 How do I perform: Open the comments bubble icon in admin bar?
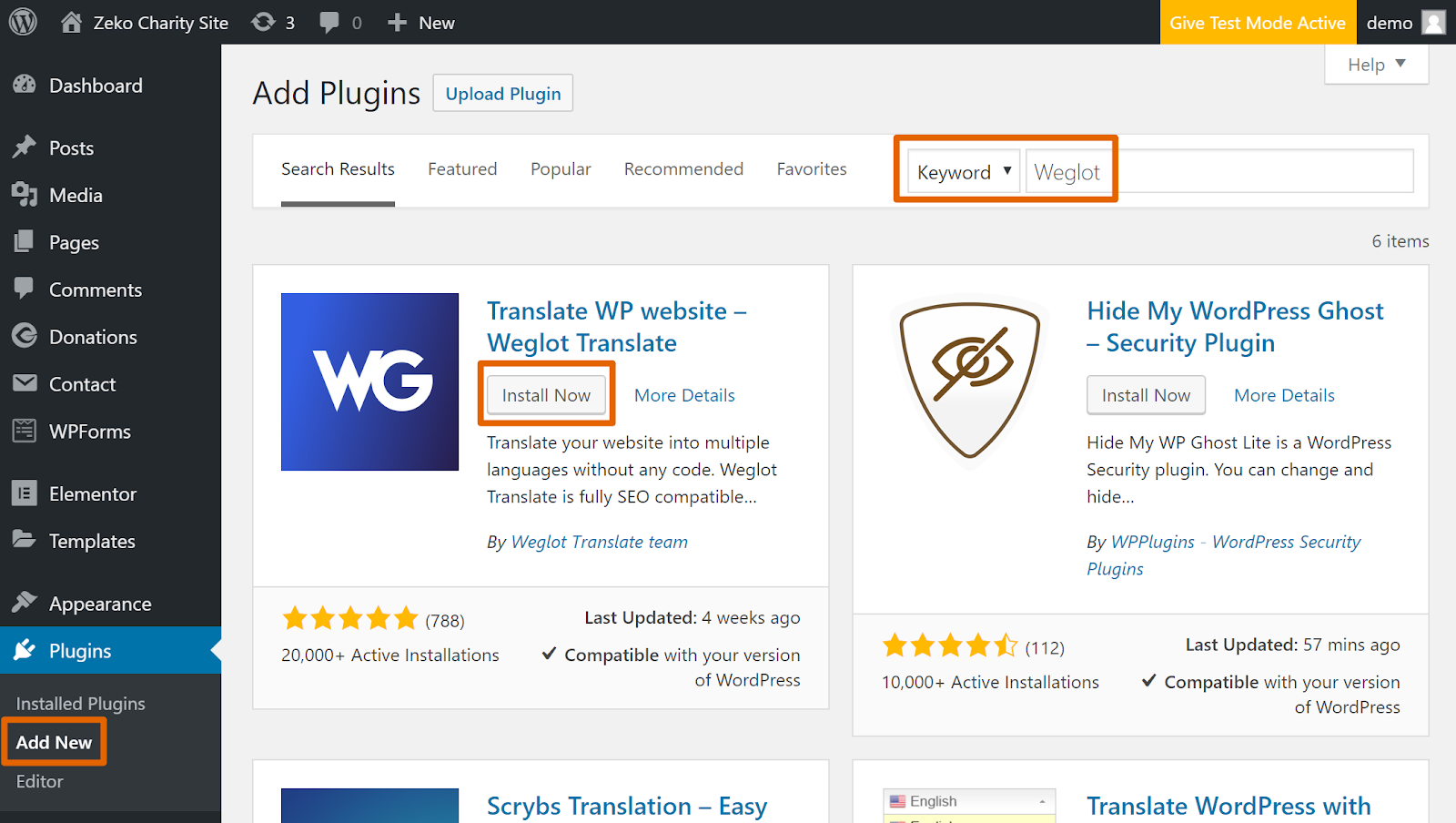coord(329,23)
